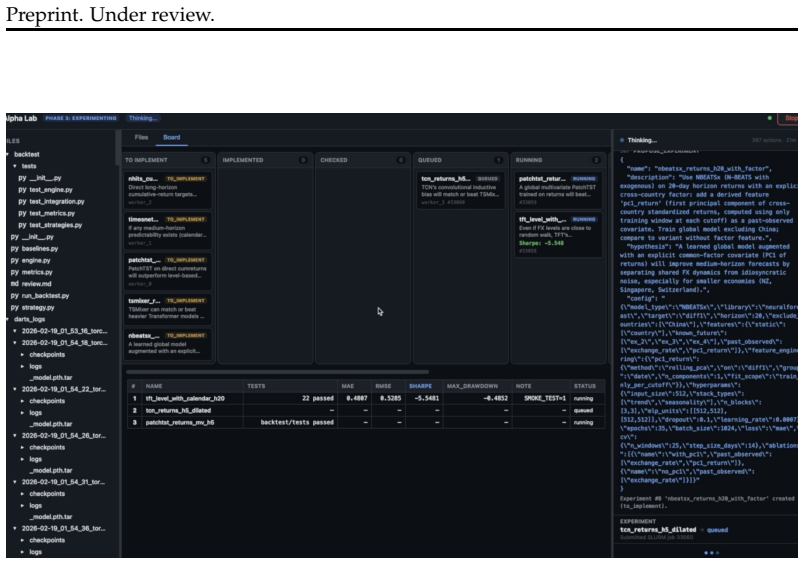Open the tcn_returns_h5_dilated experiment link

658,530
